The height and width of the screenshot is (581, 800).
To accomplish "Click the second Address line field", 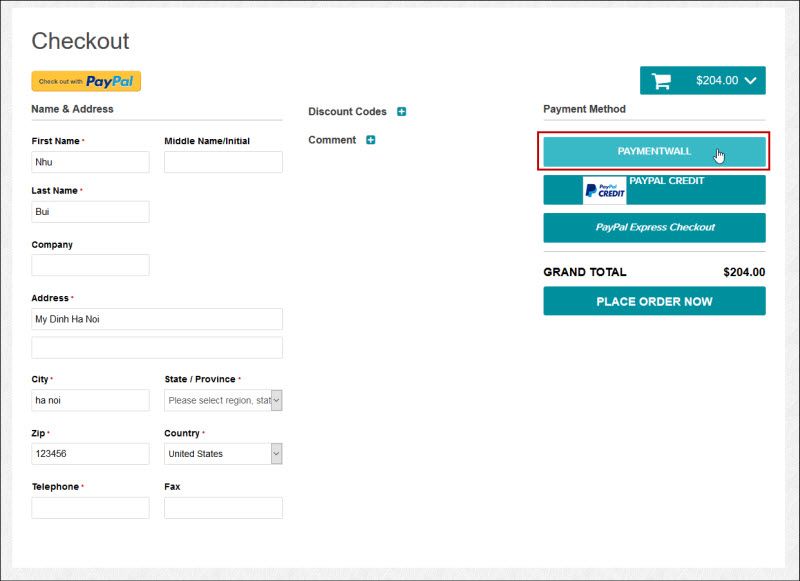I will click(157, 347).
